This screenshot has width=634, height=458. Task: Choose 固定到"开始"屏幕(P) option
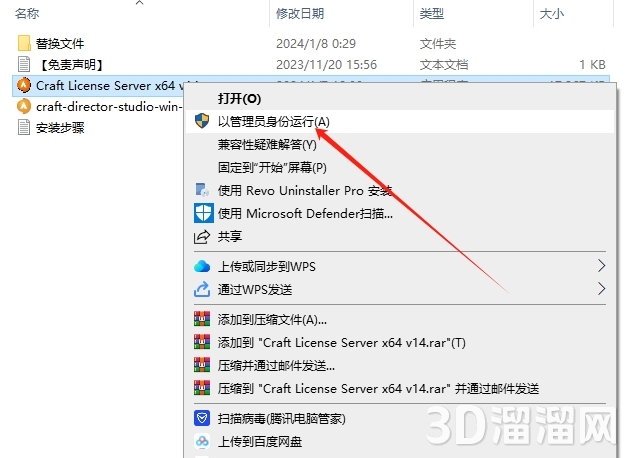pyautogui.click(x=272, y=167)
